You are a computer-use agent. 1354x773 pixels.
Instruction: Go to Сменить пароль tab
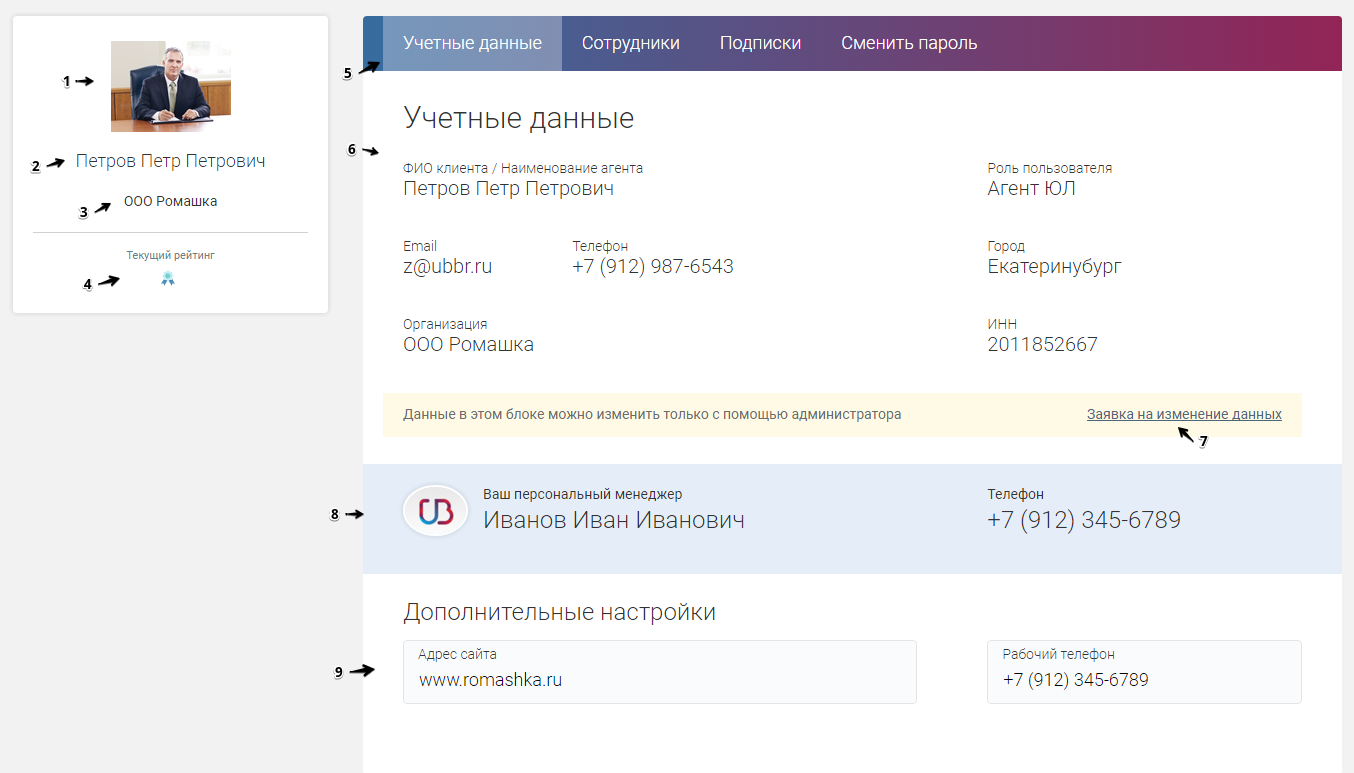tap(909, 43)
